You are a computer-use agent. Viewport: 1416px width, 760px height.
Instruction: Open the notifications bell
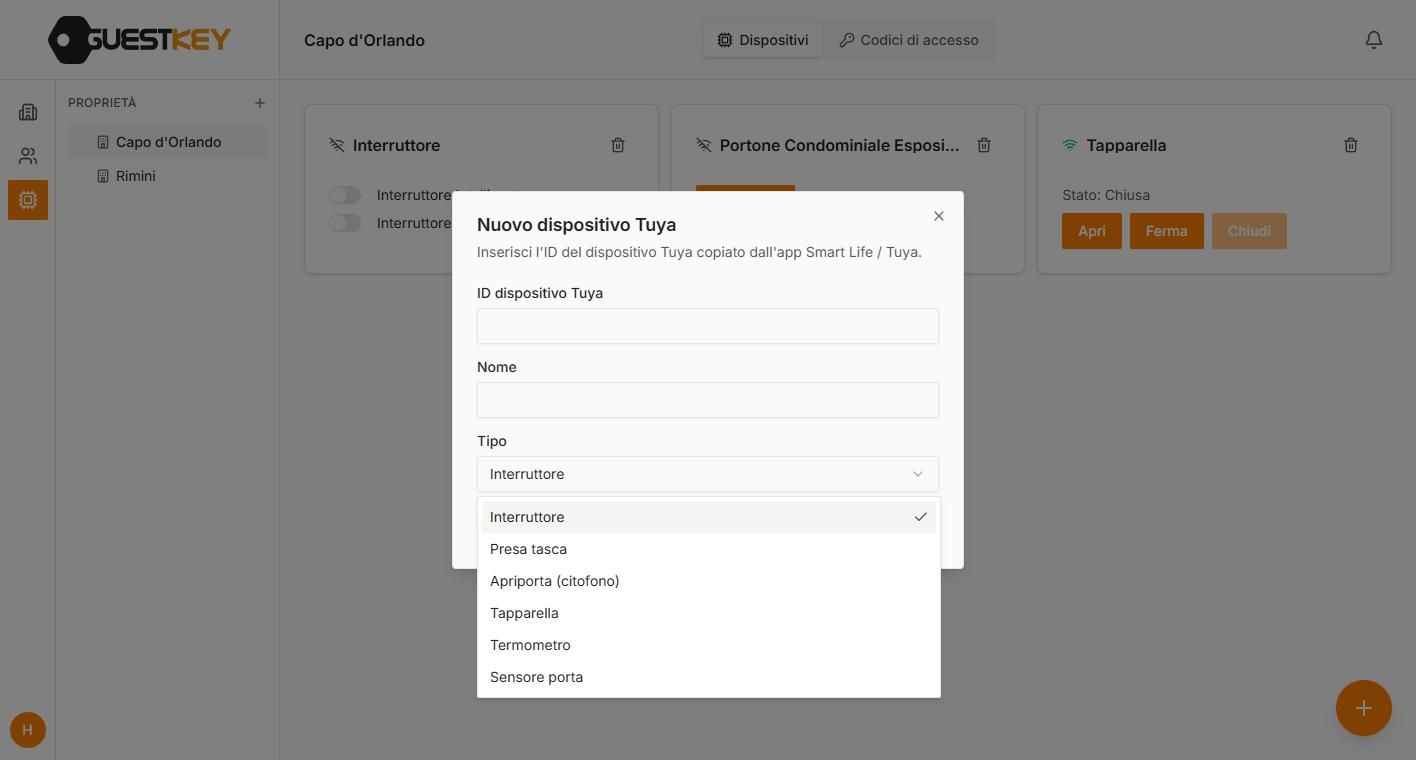click(1374, 40)
